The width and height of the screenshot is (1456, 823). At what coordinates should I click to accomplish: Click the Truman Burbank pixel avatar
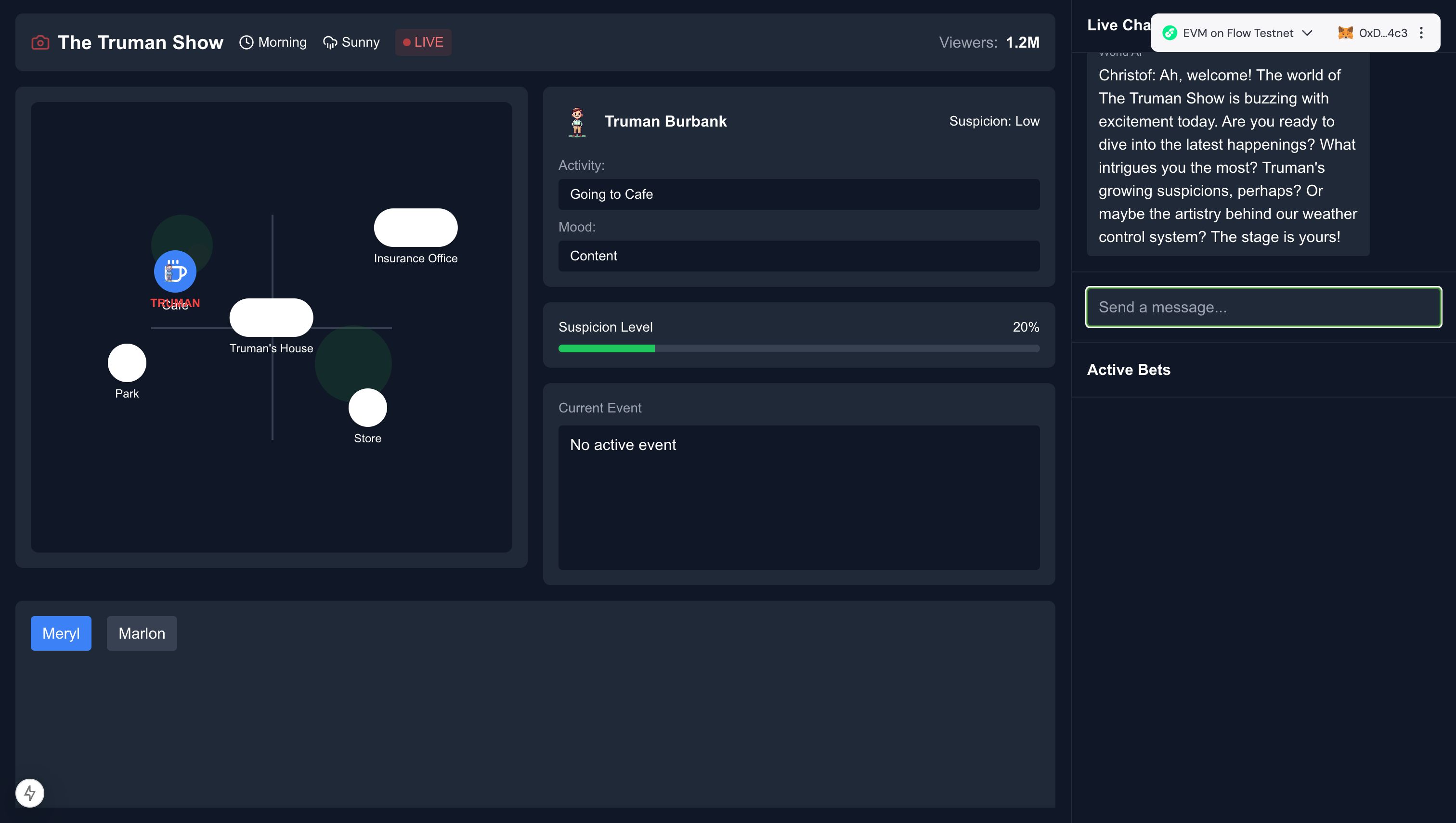(x=577, y=122)
